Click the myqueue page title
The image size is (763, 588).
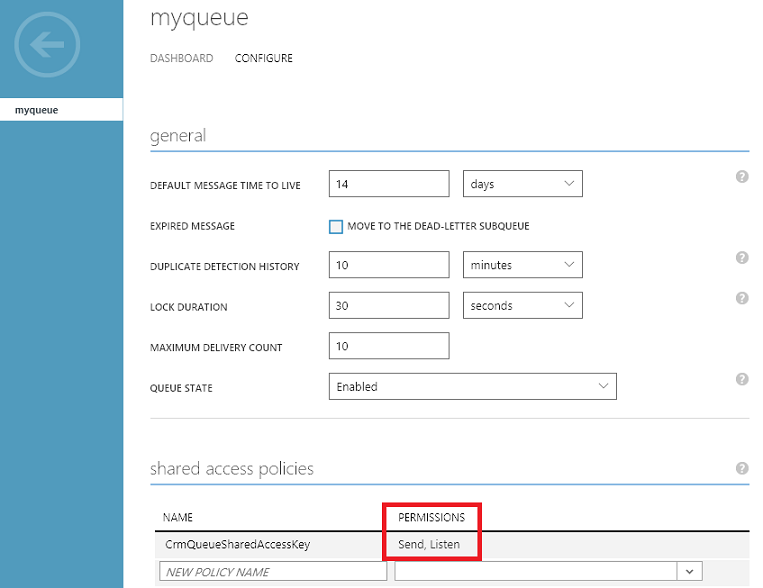pyautogui.click(x=199, y=18)
